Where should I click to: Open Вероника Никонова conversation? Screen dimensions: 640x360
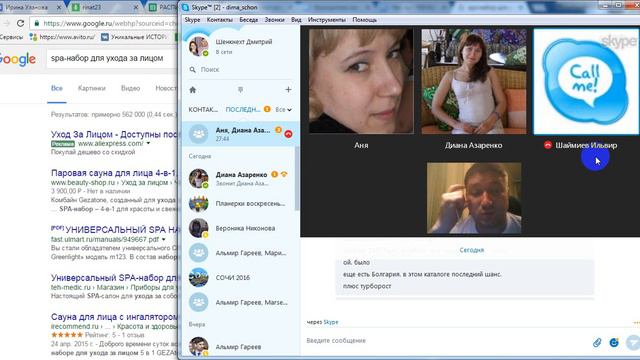pos(241,228)
